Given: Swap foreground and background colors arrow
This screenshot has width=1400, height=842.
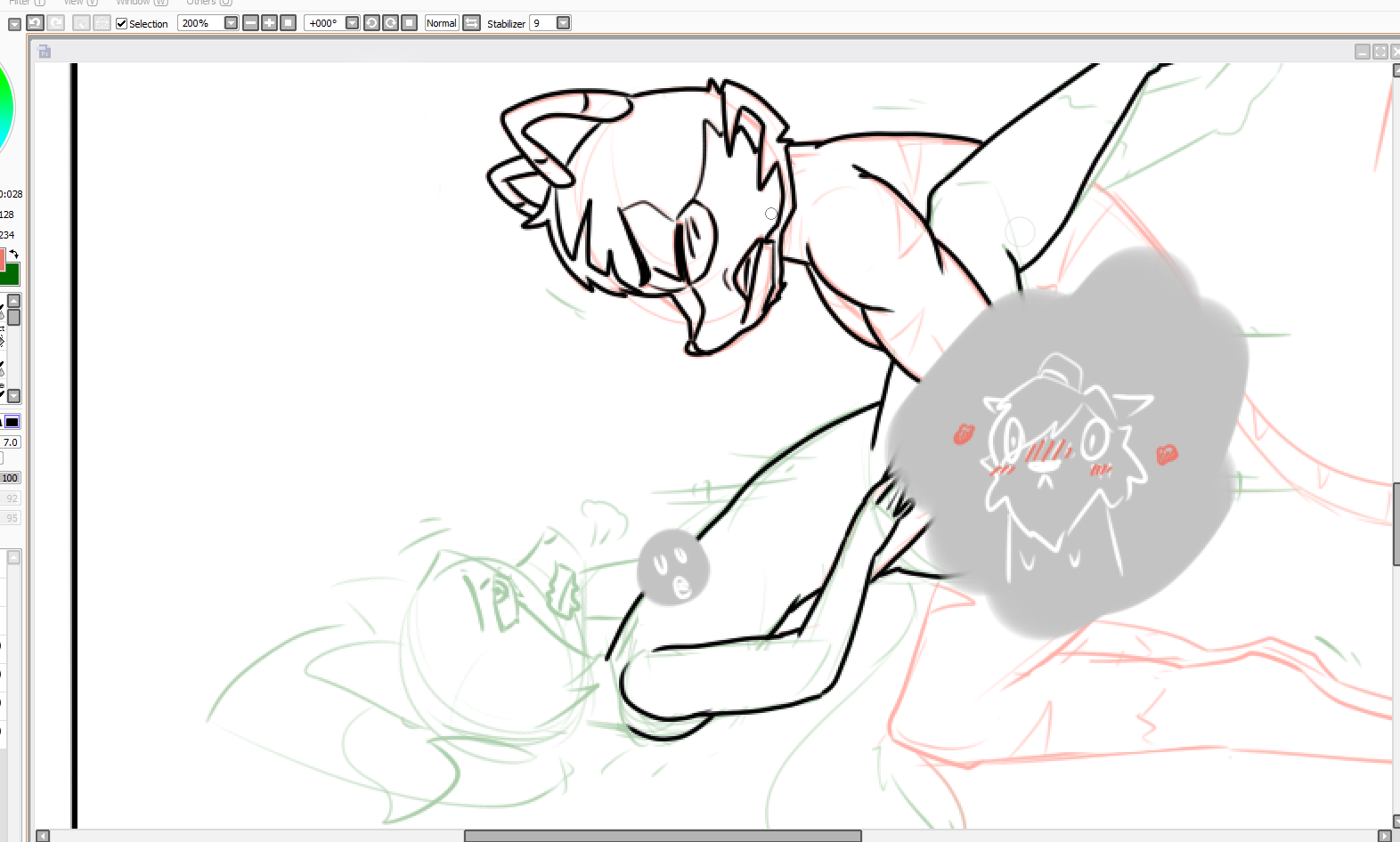Looking at the screenshot, I should point(13,255).
